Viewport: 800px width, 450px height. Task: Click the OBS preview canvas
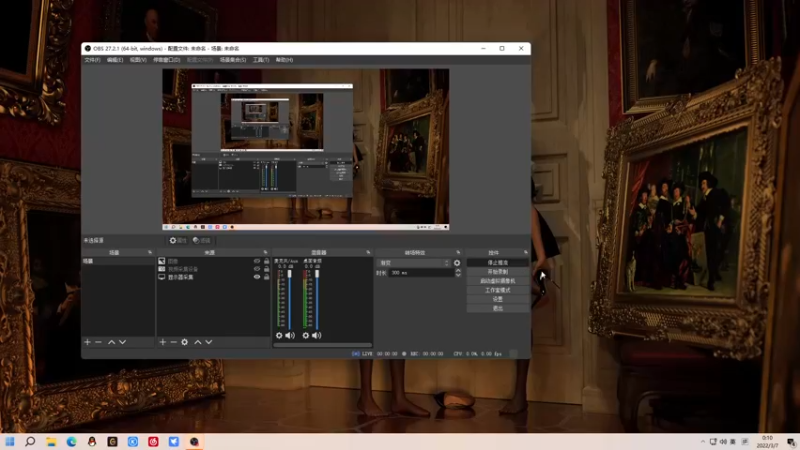click(x=306, y=149)
